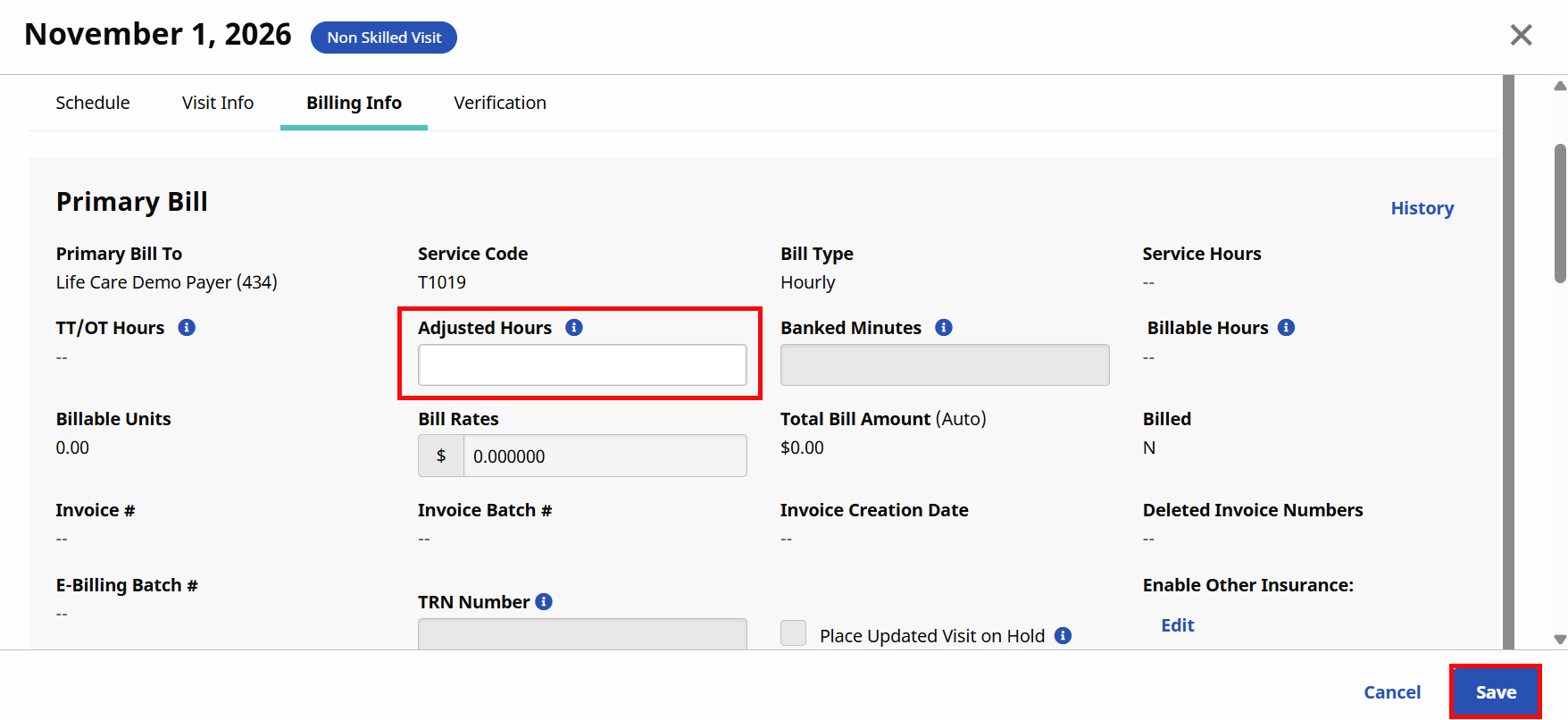This screenshot has height=720, width=1568.
Task: Cancel editing the visit
Action: [1392, 692]
